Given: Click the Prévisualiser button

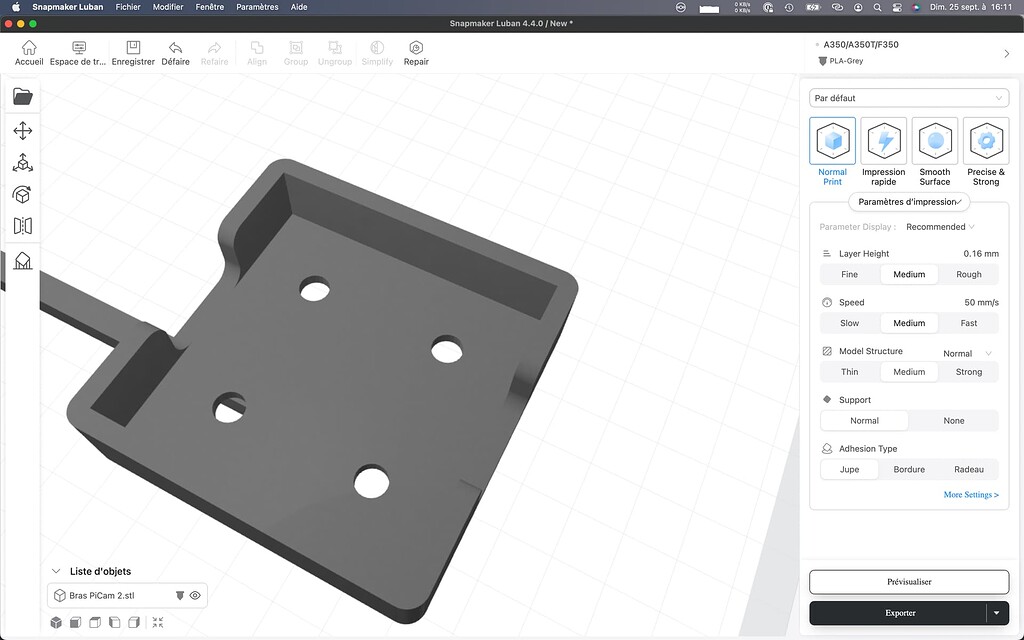Looking at the screenshot, I should coord(908,581).
